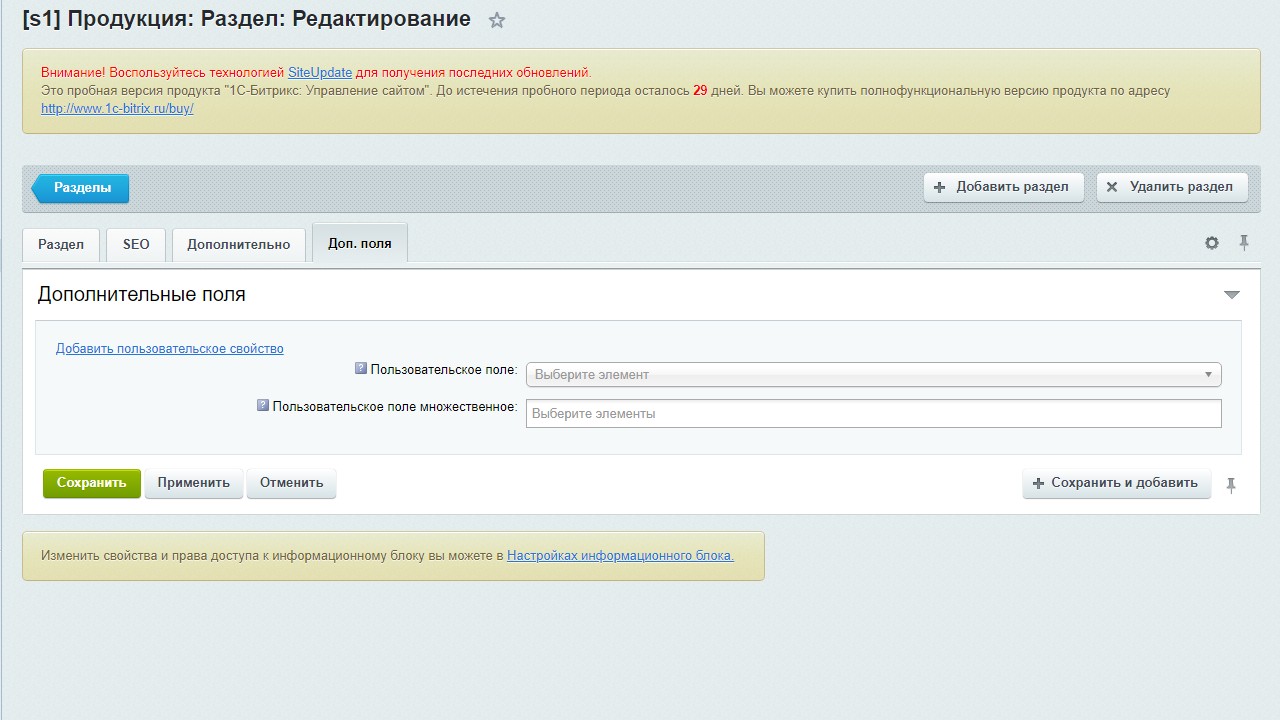Save changes with Сохранить button
The height and width of the screenshot is (720, 1280).
92,483
